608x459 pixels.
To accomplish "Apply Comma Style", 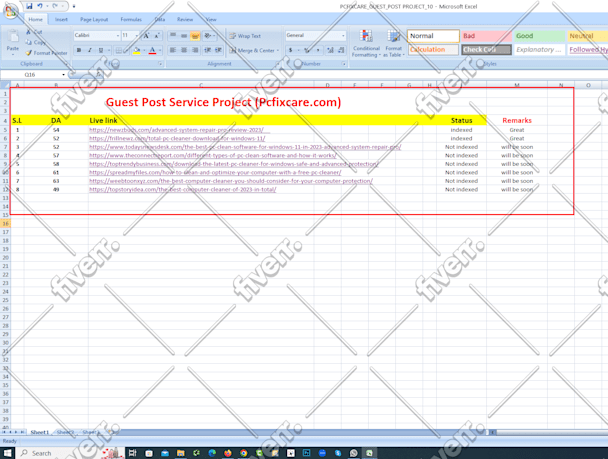I will (x=318, y=50).
